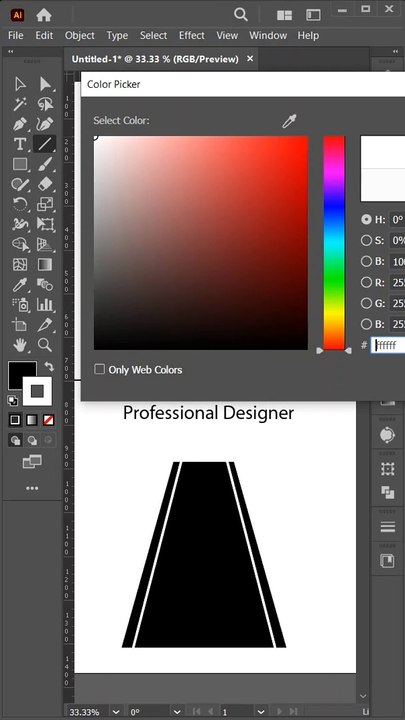Select the Pen tool
Screen dimensions: 405x720
20,124
